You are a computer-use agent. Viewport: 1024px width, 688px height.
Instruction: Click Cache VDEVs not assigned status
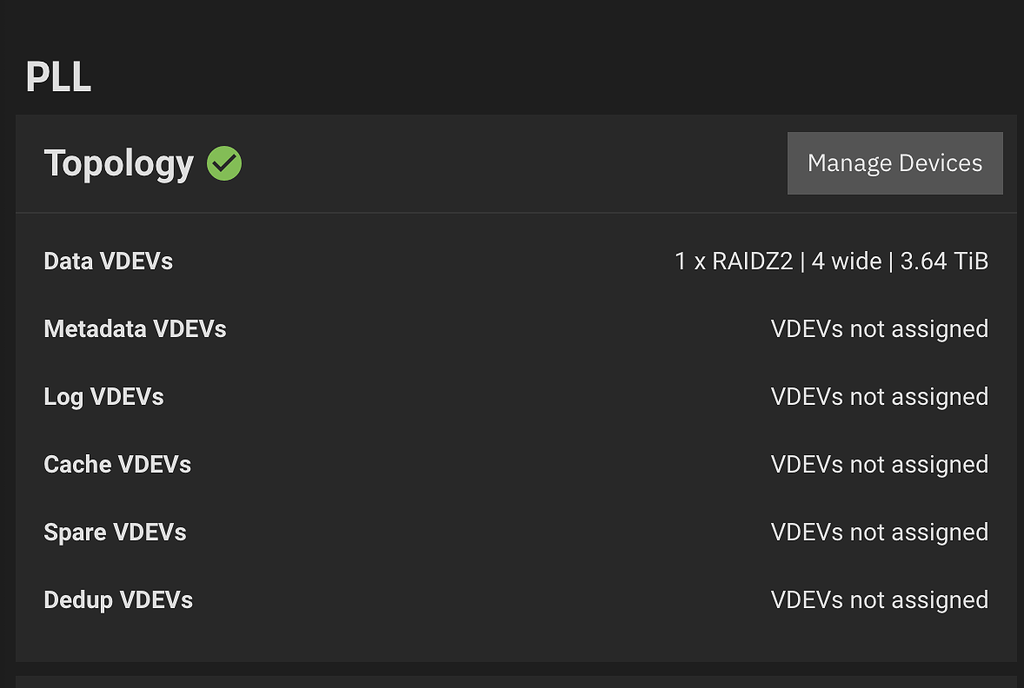tap(880, 465)
